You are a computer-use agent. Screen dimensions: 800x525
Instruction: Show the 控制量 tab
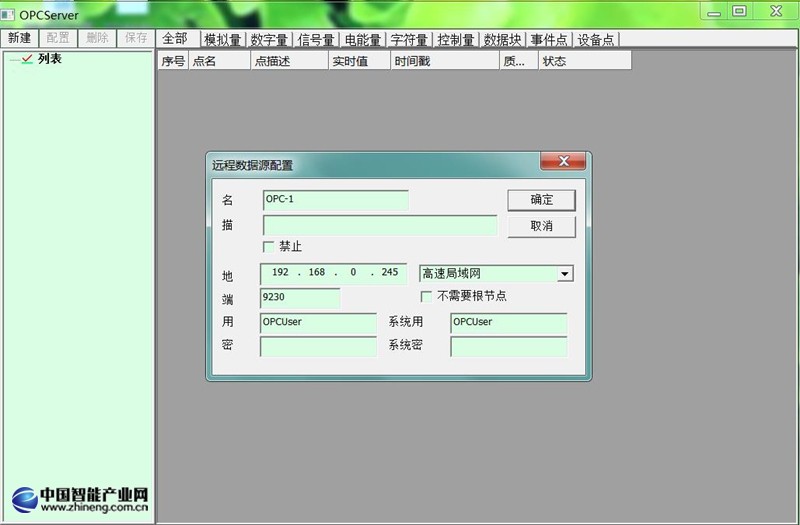coord(456,40)
